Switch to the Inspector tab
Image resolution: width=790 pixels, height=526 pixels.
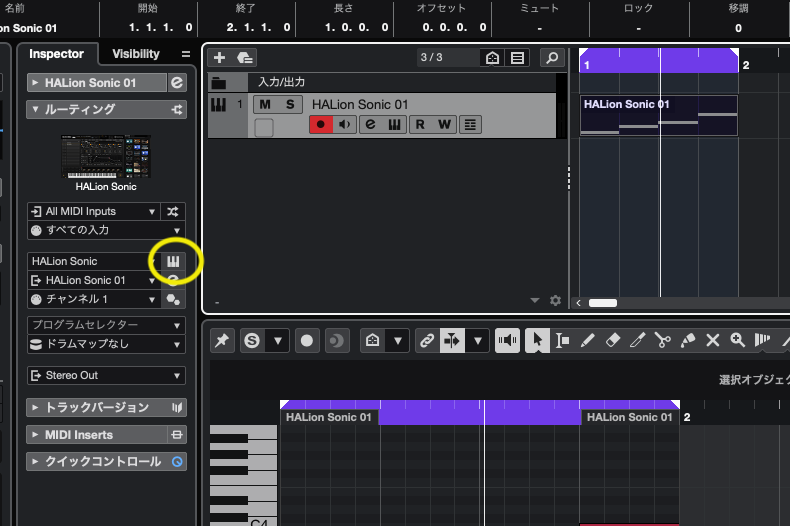click(x=56, y=54)
